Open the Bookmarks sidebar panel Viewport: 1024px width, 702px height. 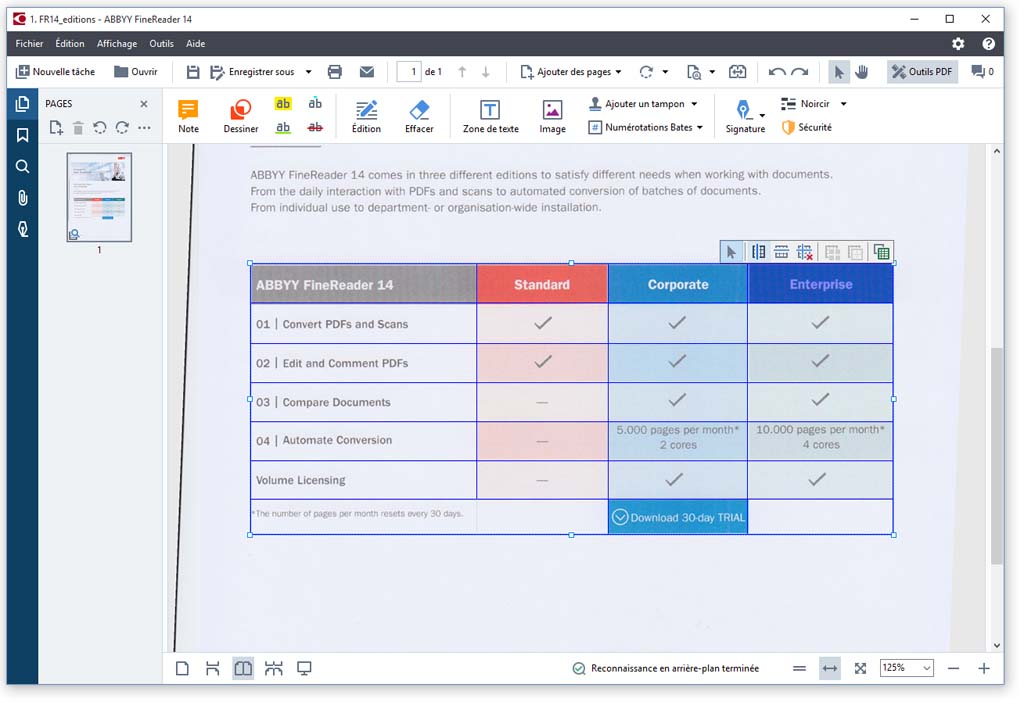click(x=22, y=135)
